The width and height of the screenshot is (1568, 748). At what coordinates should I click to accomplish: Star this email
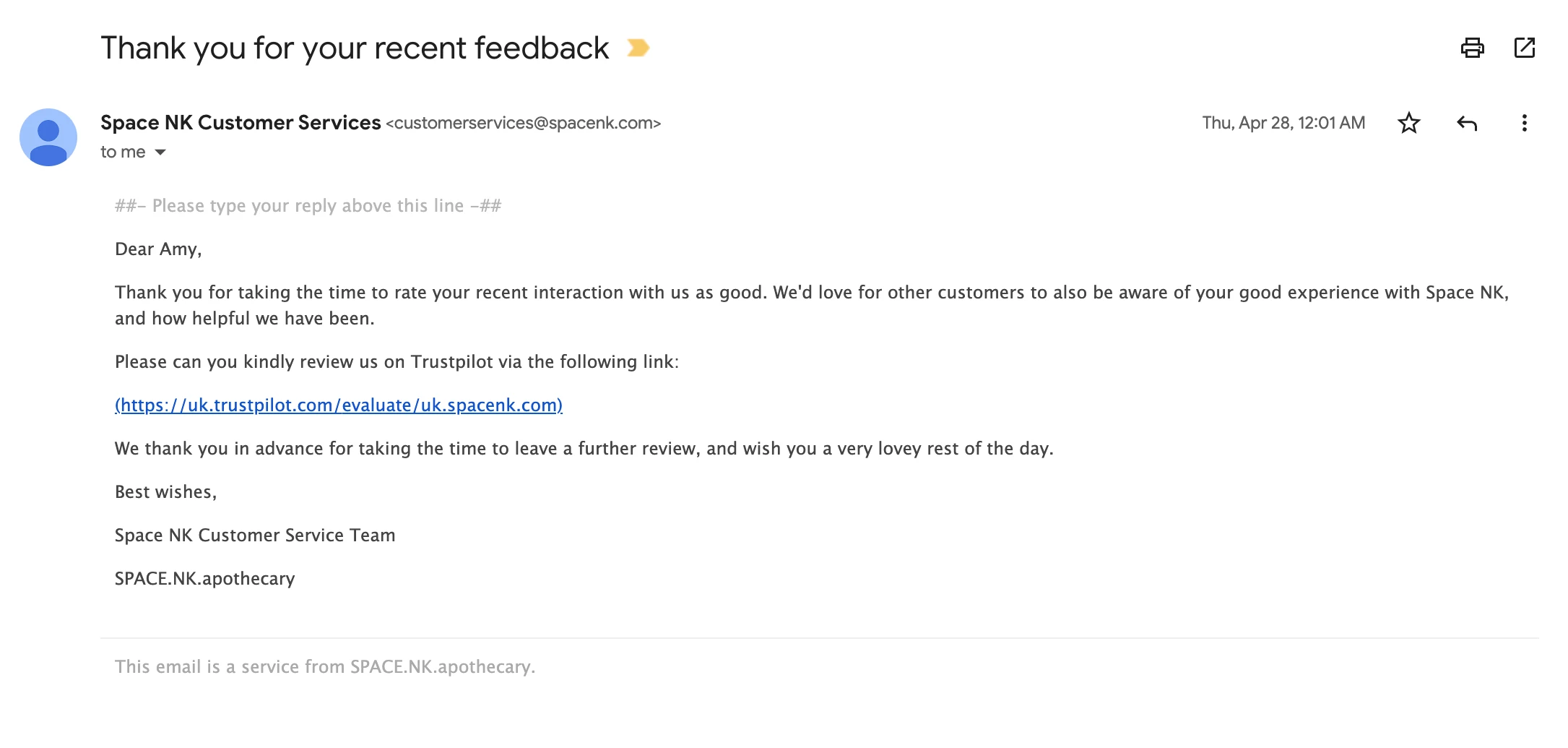point(1408,124)
